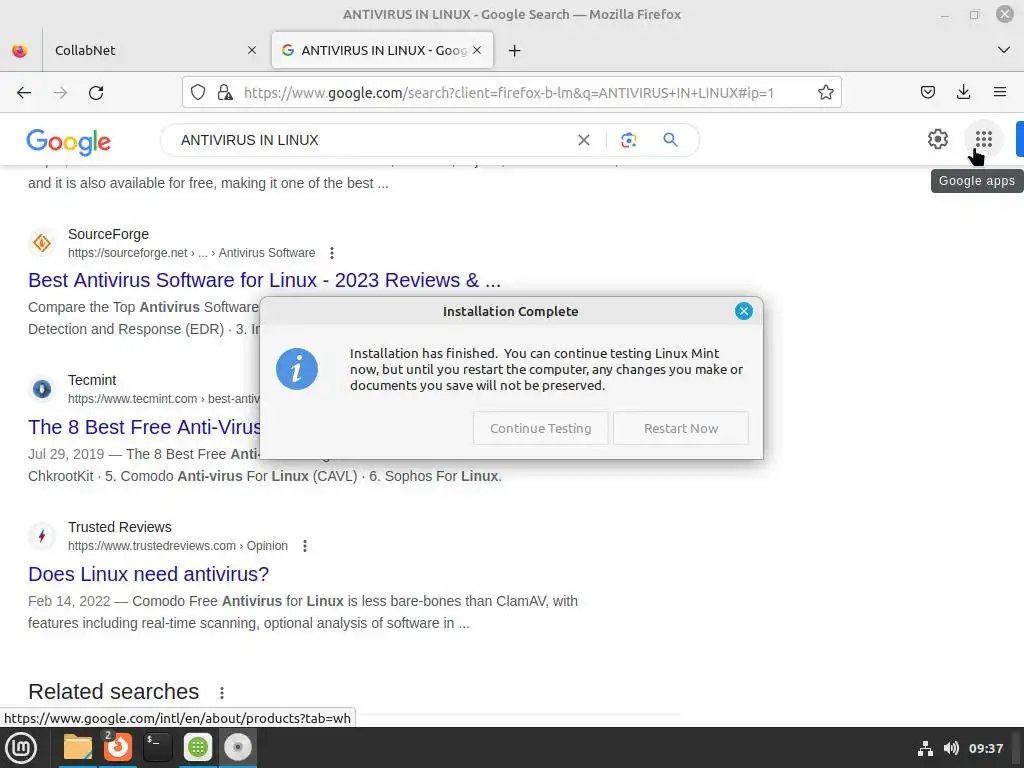
Task: Click the padlock site information icon
Action: 225,93
